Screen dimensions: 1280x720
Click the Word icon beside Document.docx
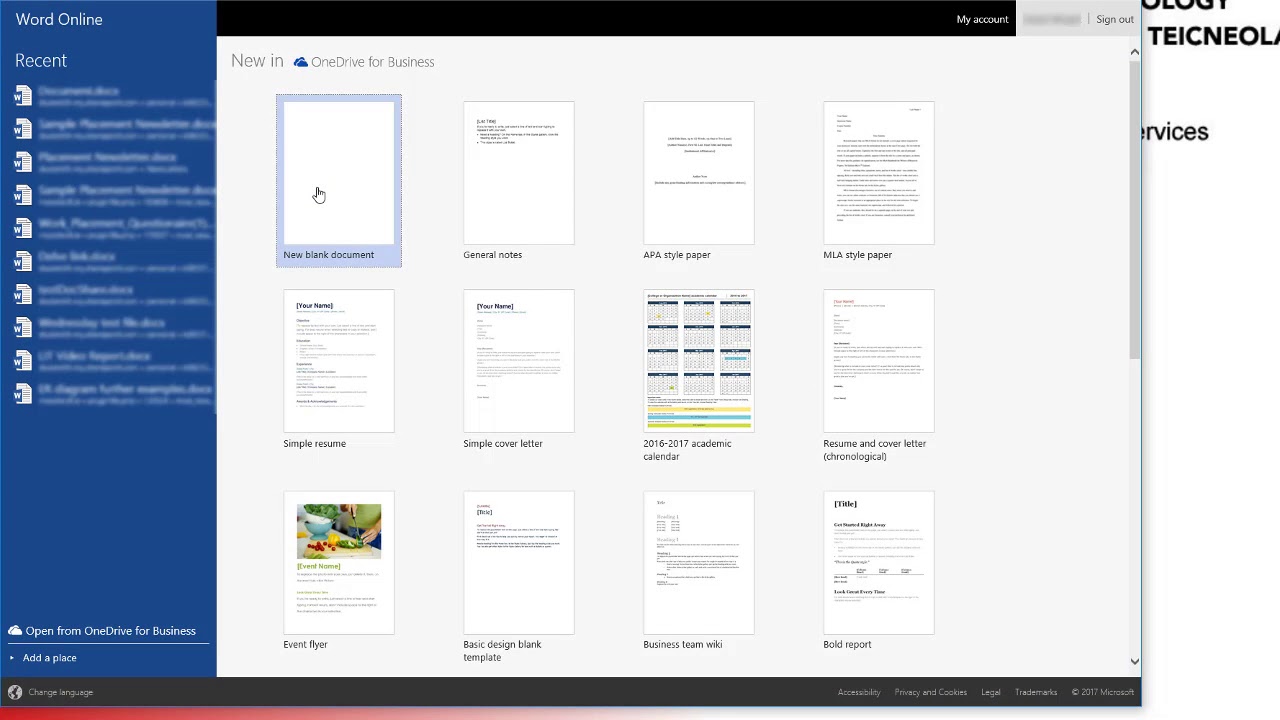pyautogui.click(x=23, y=96)
